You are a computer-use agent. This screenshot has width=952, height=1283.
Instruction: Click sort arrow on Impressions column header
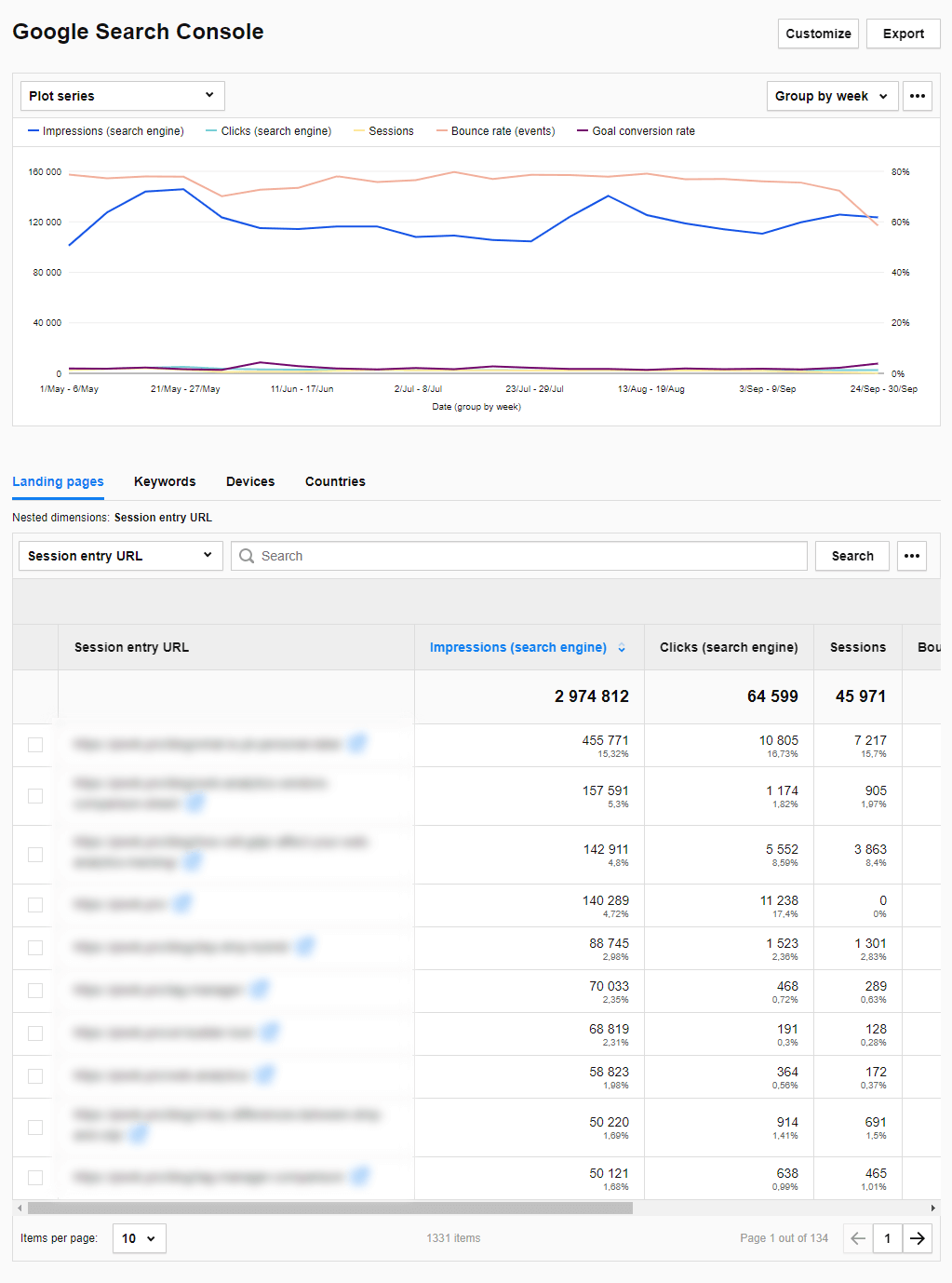click(x=622, y=648)
